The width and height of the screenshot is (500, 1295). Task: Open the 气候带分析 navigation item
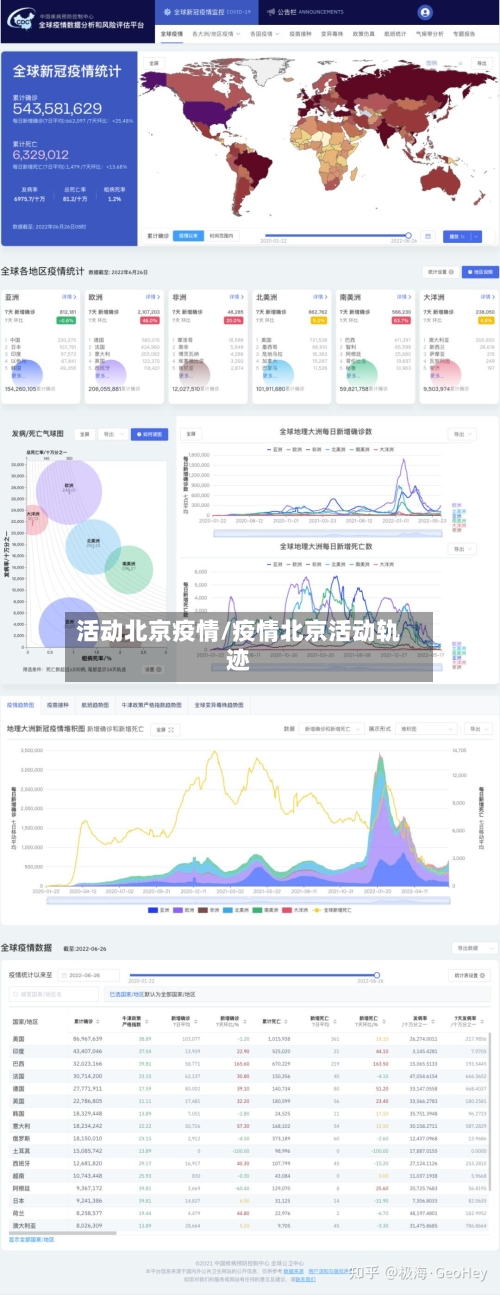(430, 33)
